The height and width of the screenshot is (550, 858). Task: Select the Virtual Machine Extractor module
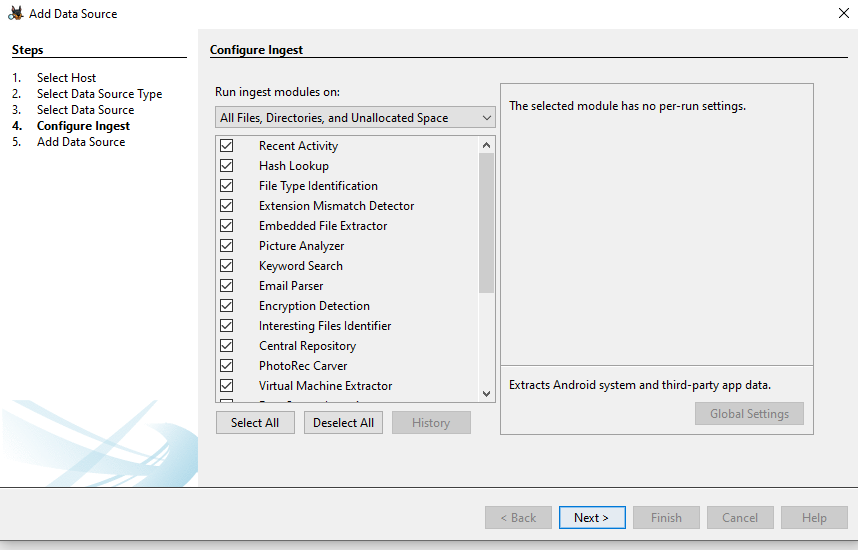[325, 386]
